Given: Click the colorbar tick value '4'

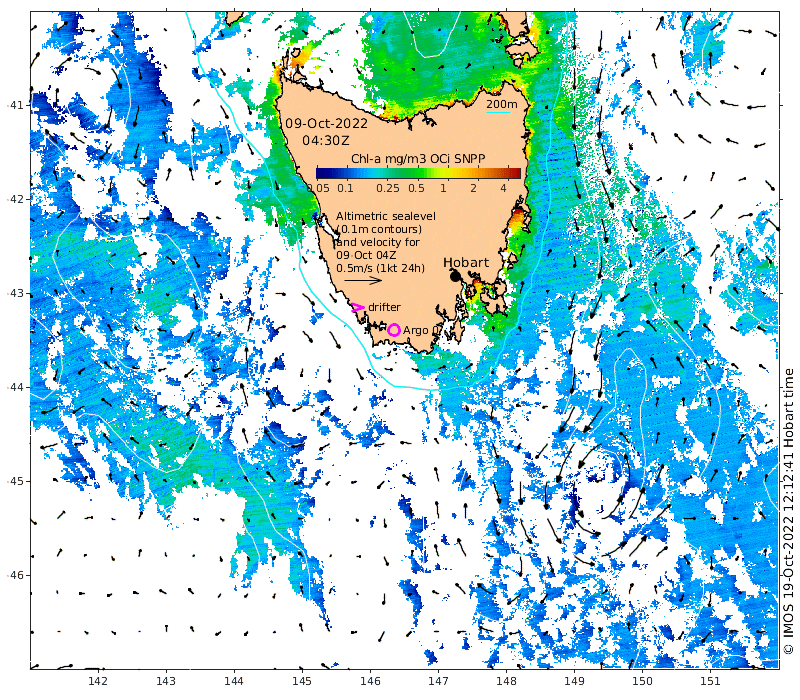Looking at the screenshot, I should coord(504,188).
